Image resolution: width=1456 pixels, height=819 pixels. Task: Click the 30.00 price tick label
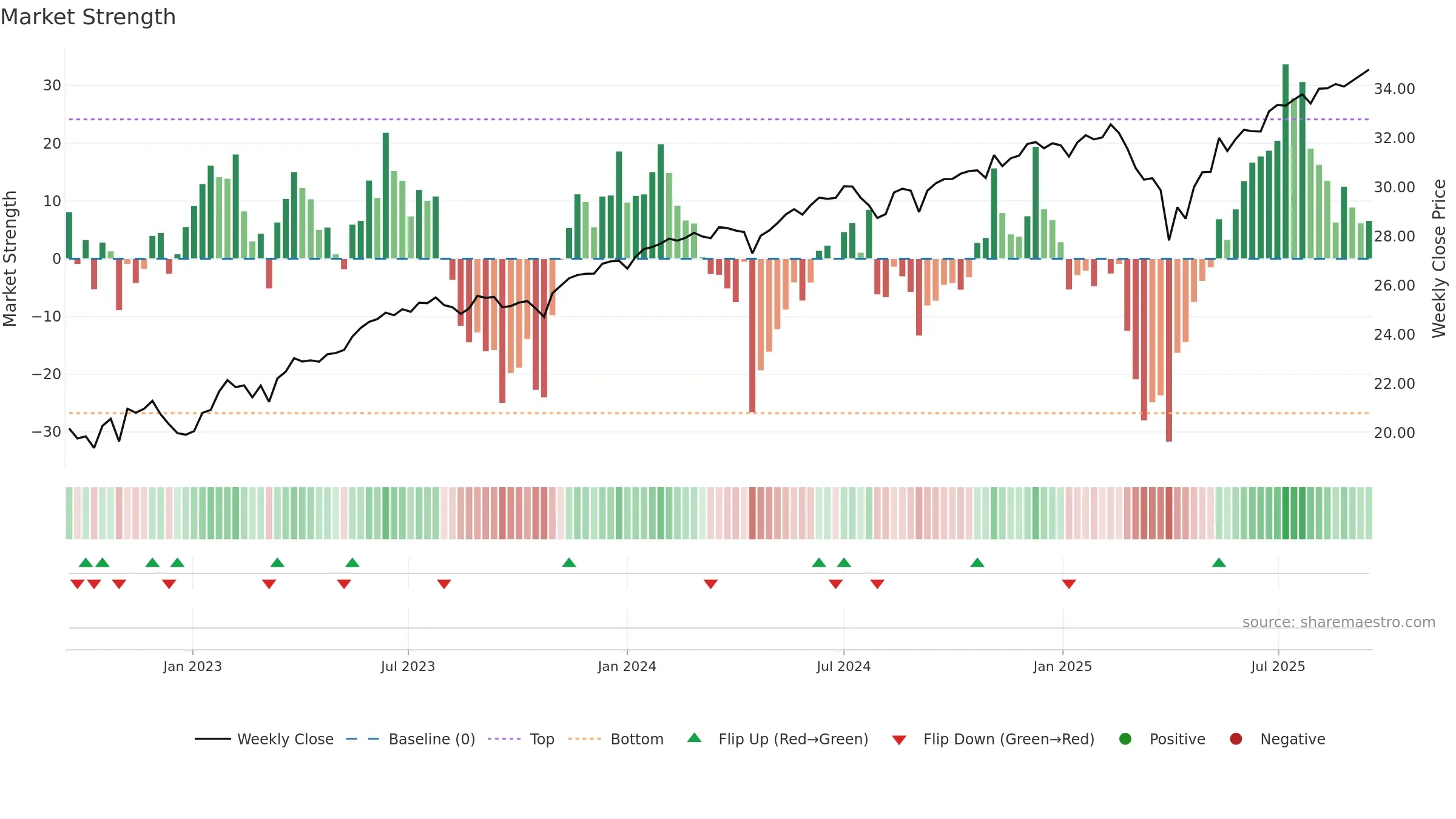1394,187
